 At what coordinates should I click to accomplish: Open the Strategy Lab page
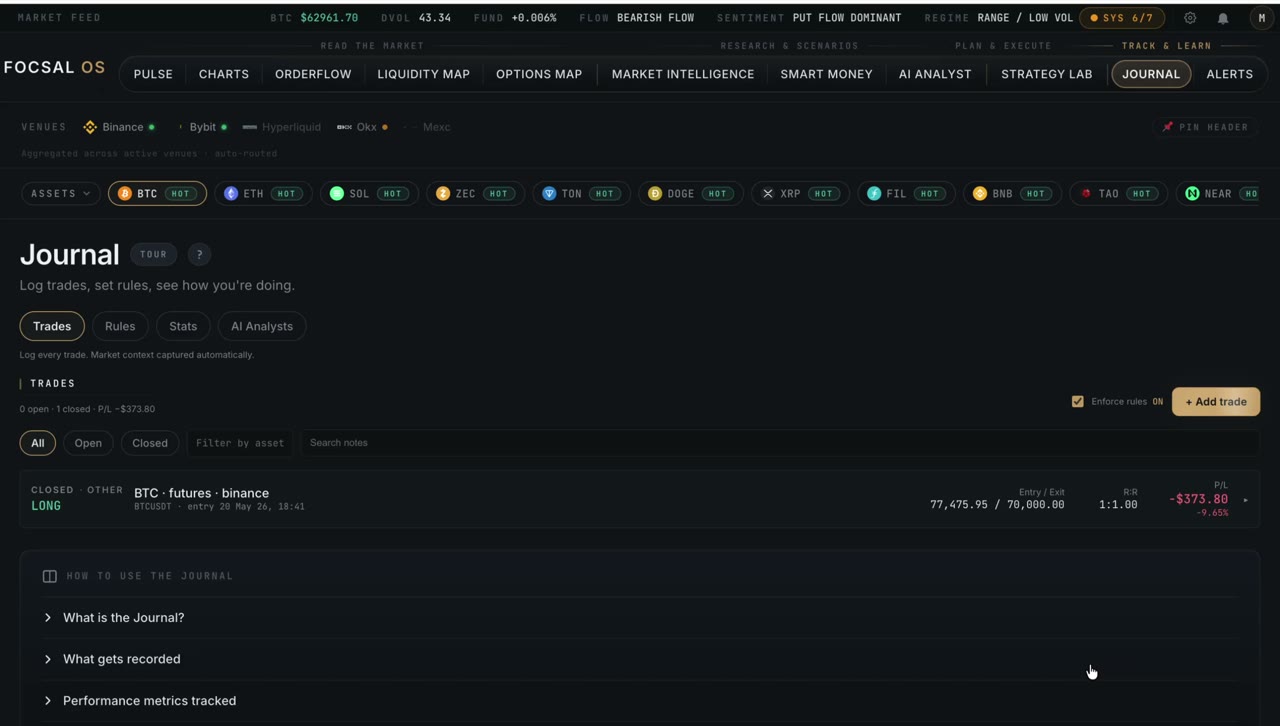point(1047,74)
